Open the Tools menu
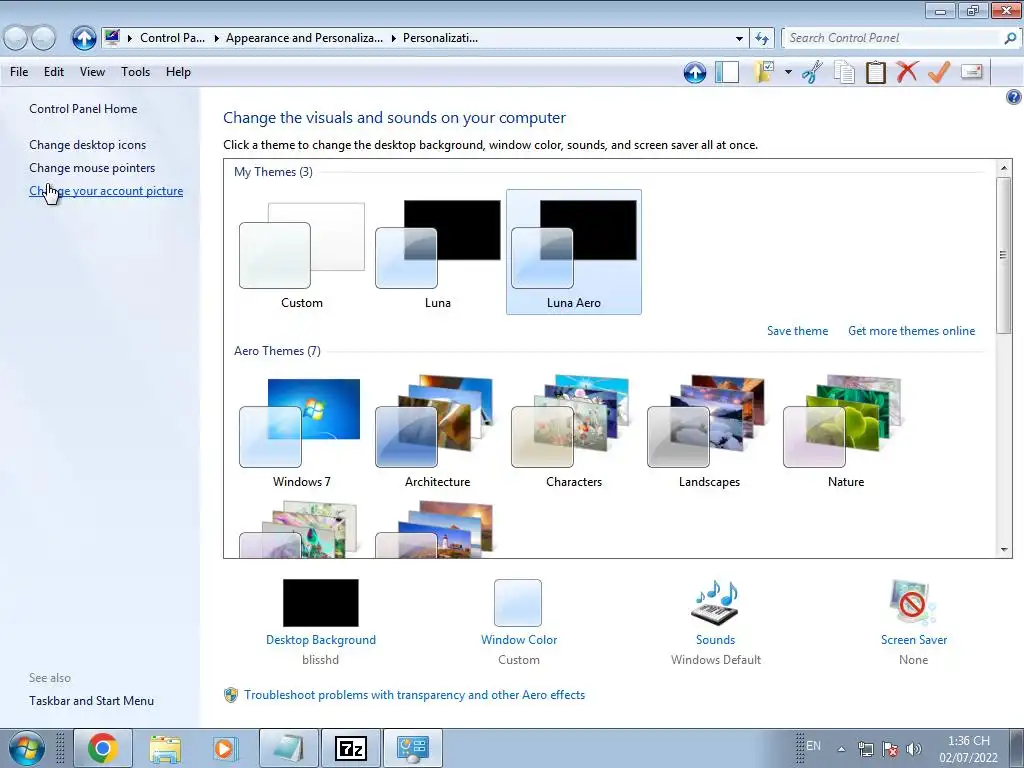This screenshot has height=768, width=1024. (x=135, y=72)
